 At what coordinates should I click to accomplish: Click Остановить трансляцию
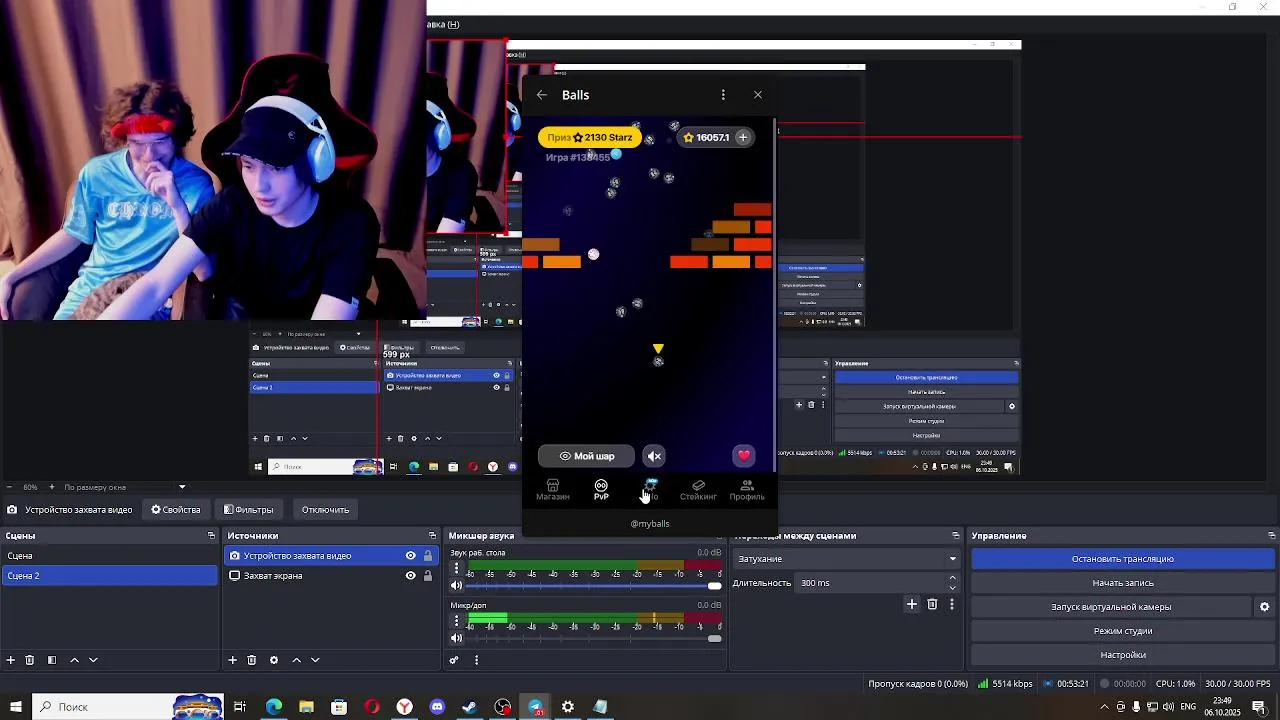pos(1123,559)
